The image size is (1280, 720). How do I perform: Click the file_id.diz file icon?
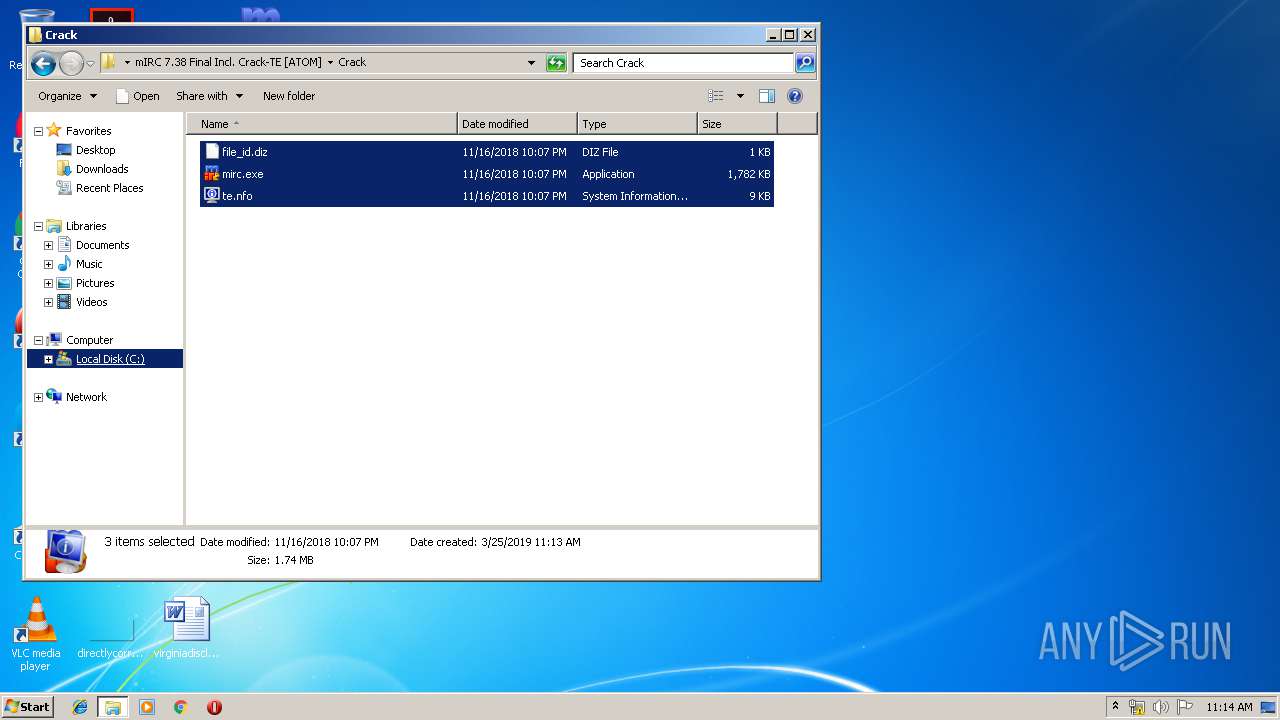[x=211, y=152]
